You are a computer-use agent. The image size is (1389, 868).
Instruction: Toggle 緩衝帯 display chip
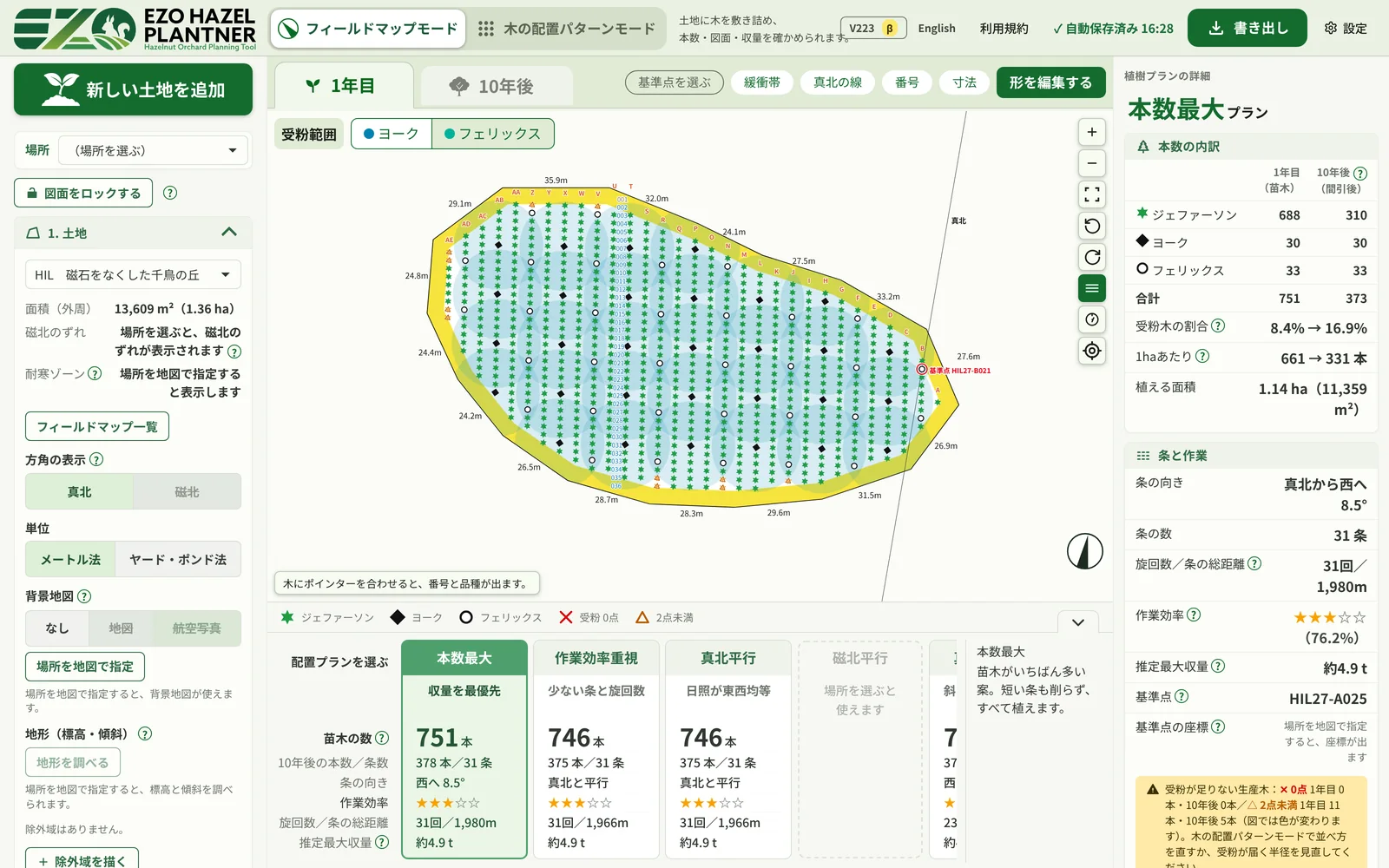(762, 82)
